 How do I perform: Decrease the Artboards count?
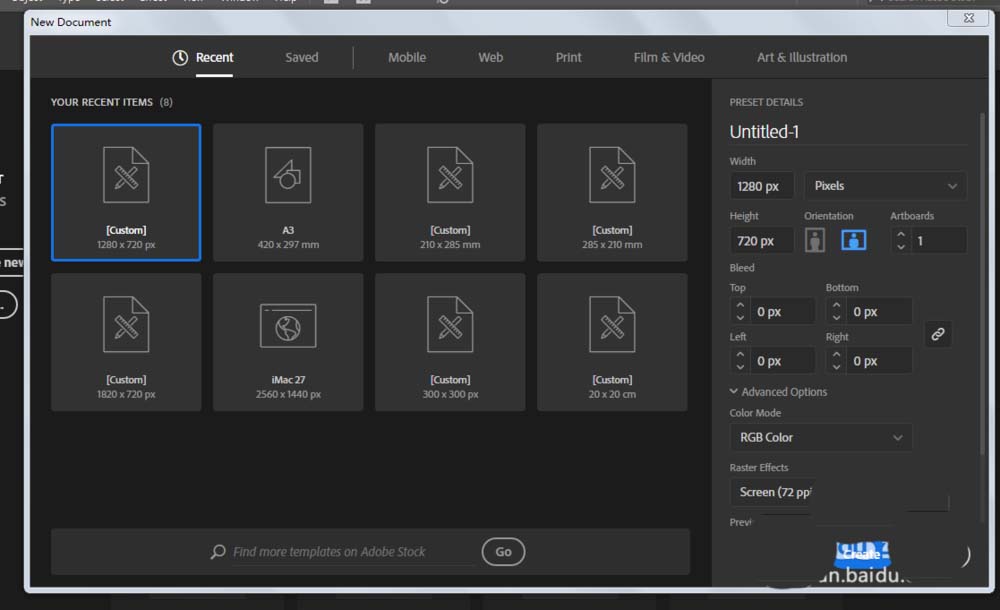click(901, 247)
